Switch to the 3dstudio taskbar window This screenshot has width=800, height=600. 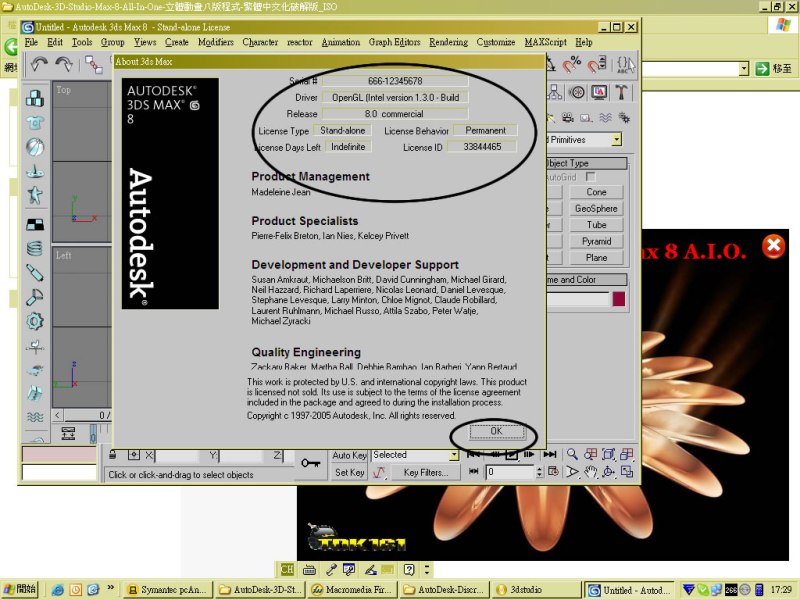[538, 590]
